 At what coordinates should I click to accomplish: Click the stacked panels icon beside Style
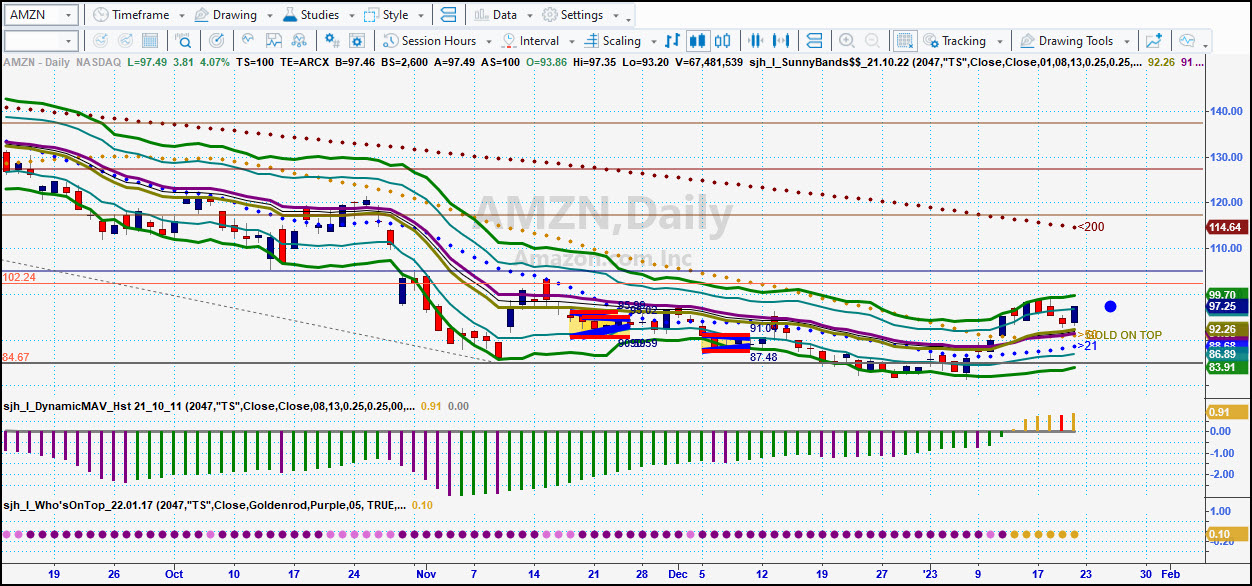tap(447, 15)
